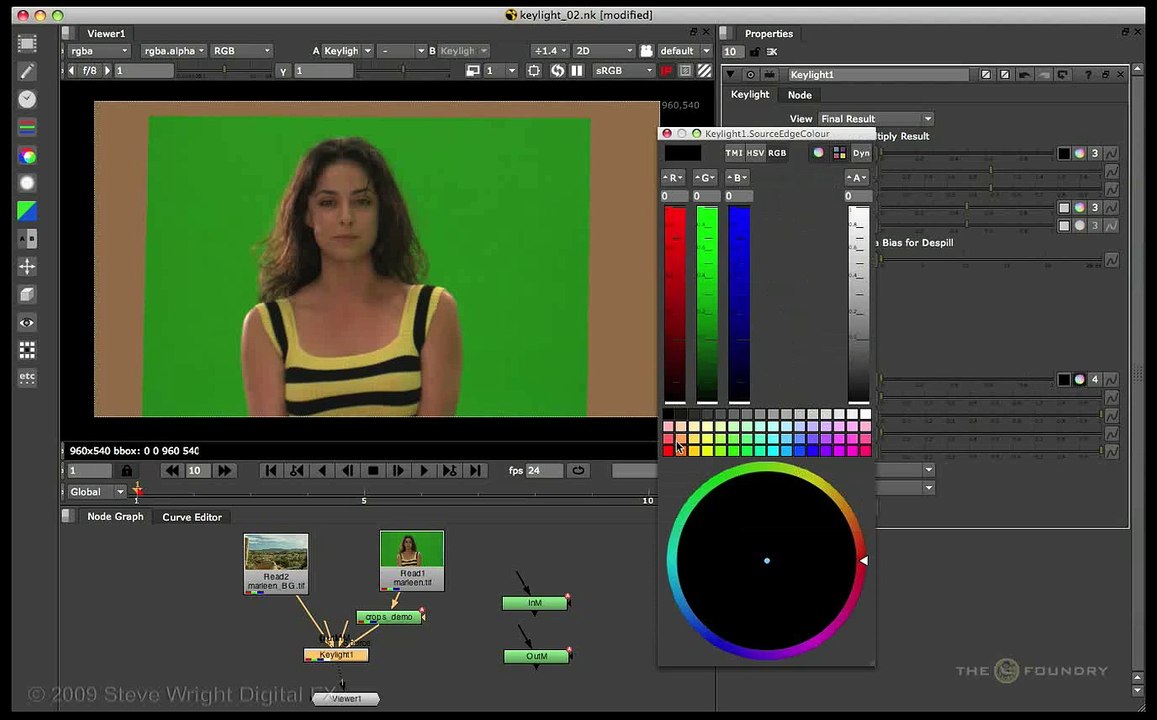Viewport: 1157px width, 720px height.
Task: Stop playback button
Action: (x=373, y=471)
